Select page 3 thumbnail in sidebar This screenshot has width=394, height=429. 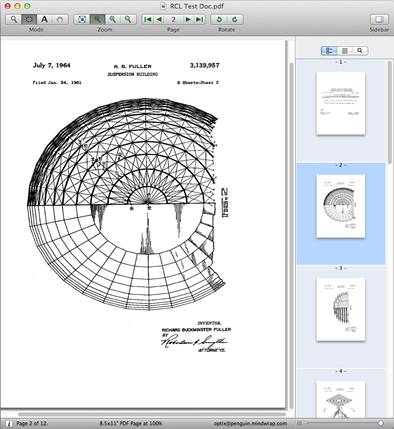[341, 309]
